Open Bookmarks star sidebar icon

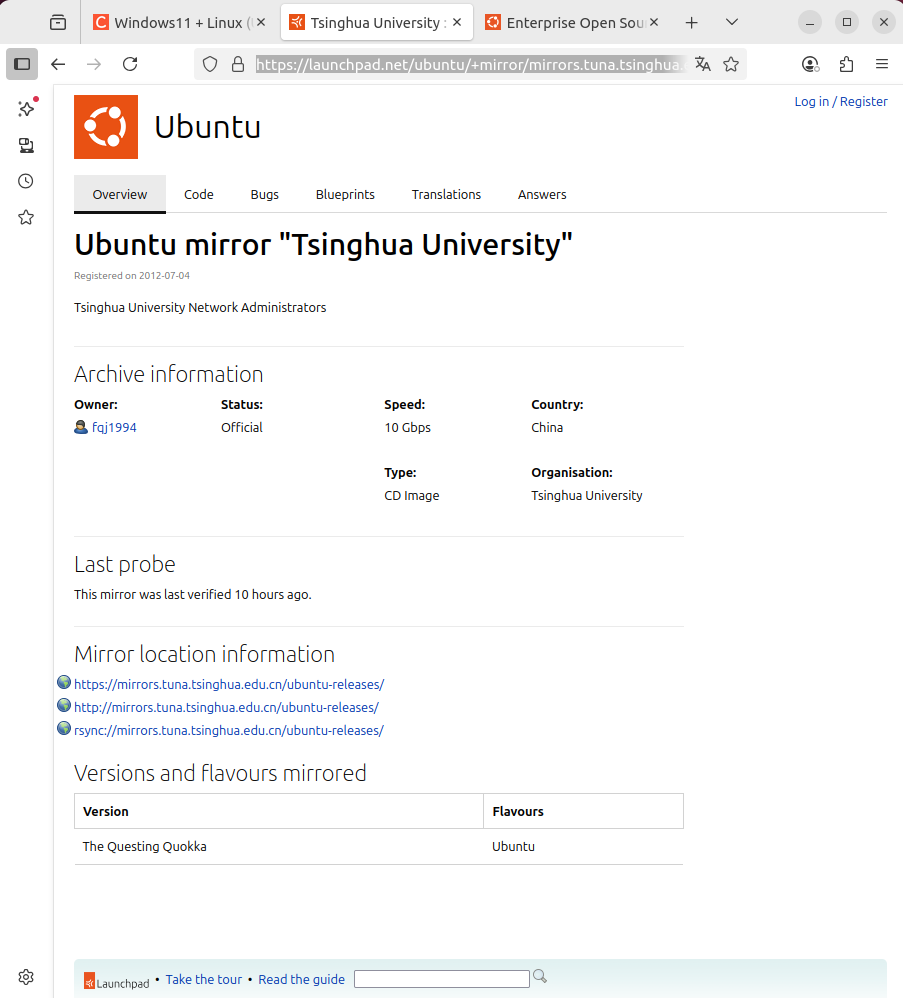[x=26, y=218]
